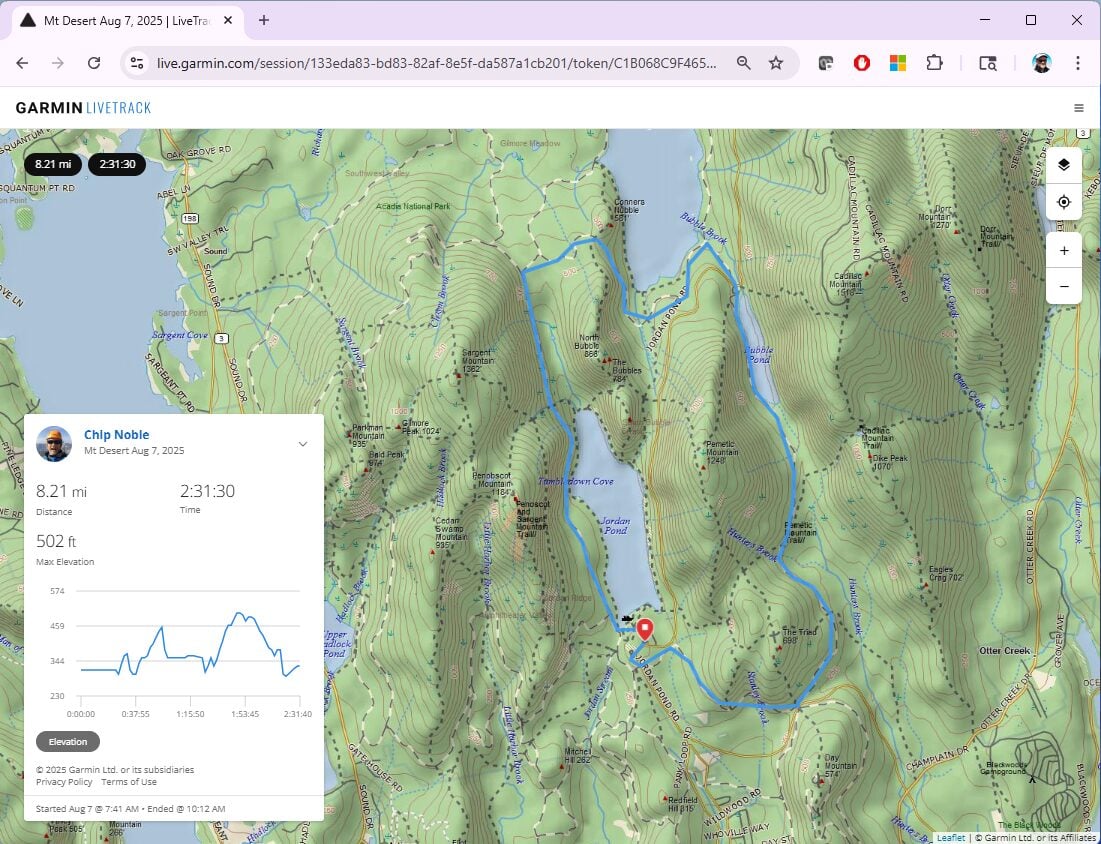The width and height of the screenshot is (1101, 844).
Task: Select the Mt Desert Aug 7 tab
Action: pos(126,21)
